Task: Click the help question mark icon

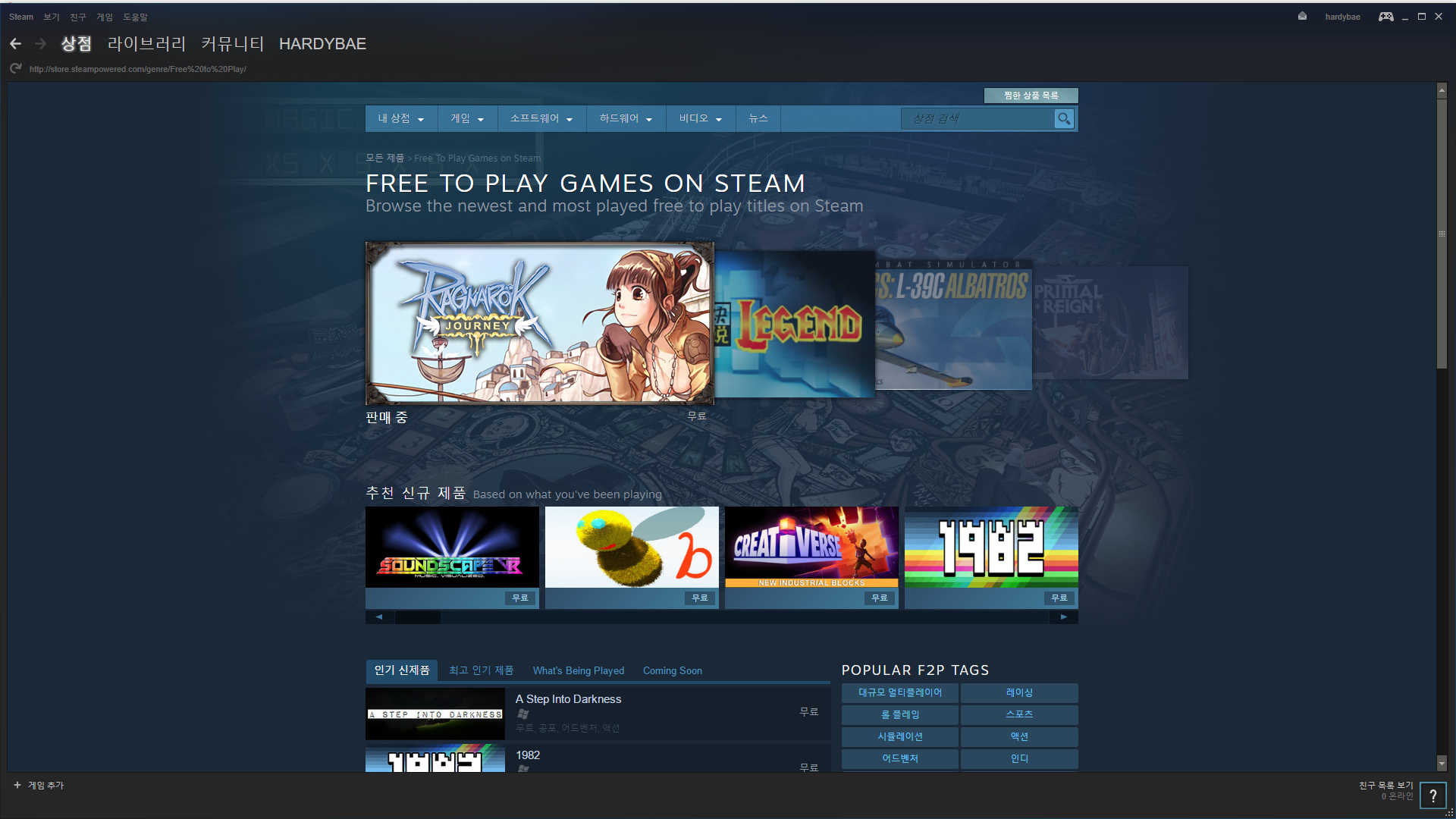Action: click(x=1432, y=795)
